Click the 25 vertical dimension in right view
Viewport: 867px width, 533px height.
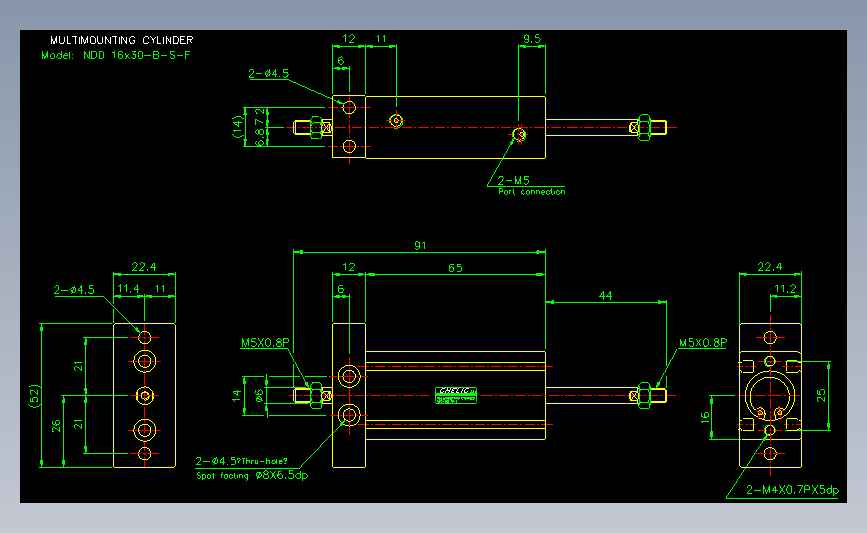click(x=821, y=395)
